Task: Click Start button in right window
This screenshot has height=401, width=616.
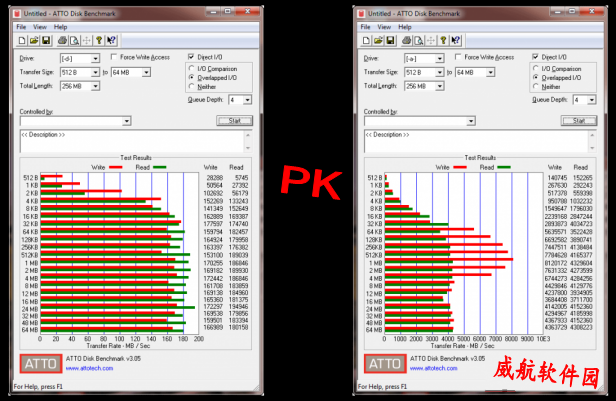Action: point(579,121)
